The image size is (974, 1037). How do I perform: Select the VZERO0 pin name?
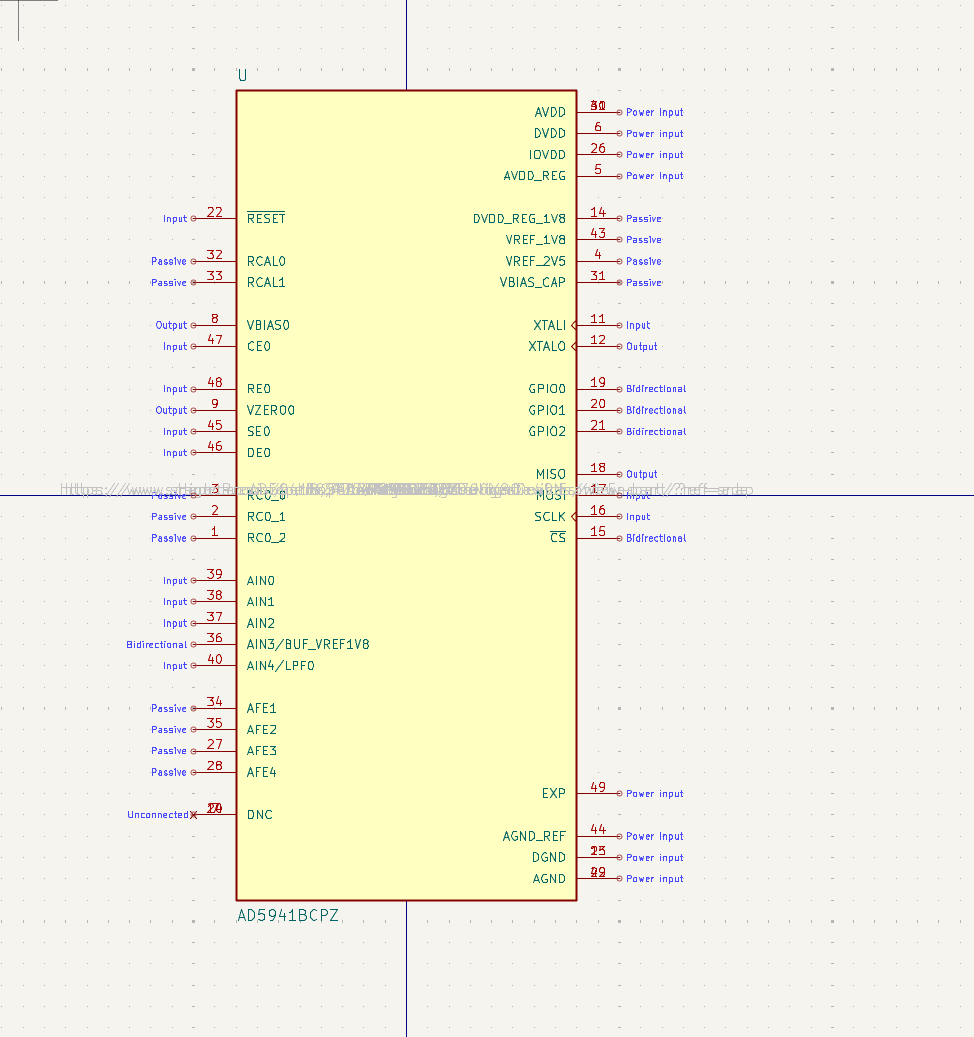pyautogui.click(x=270, y=411)
